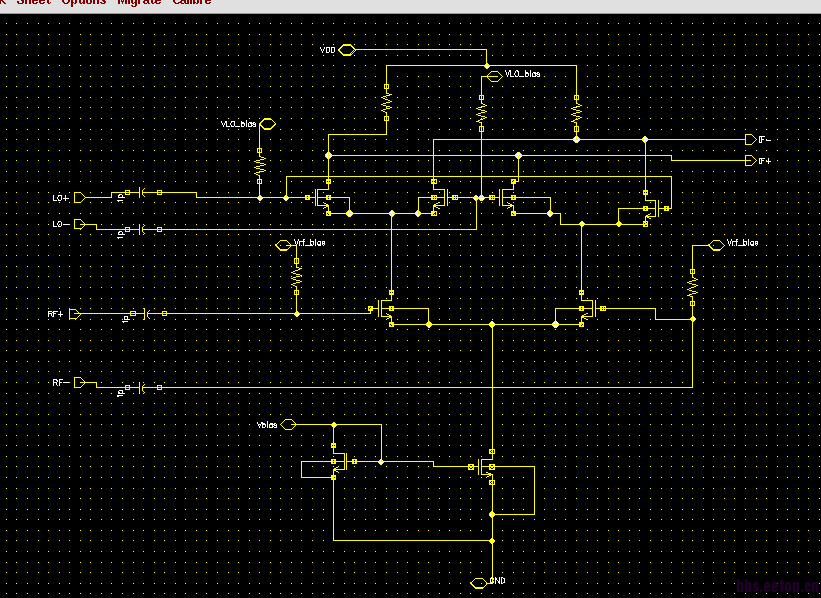Viewport: 821px width, 598px height.
Task: Select the Vrf_bias pin above RF+ bias resistor
Action: coord(283,245)
